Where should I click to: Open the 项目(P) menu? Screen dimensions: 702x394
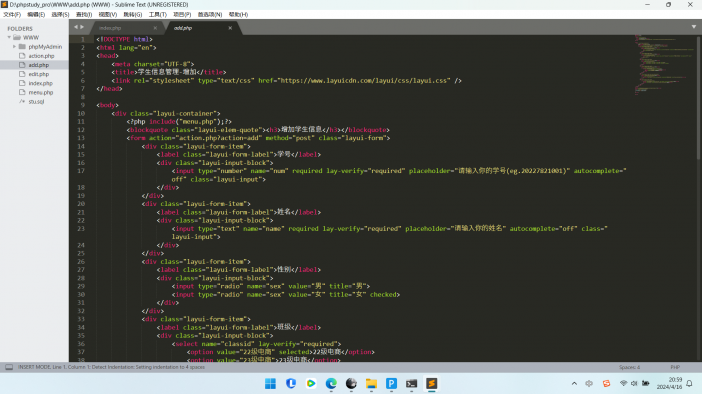[182, 14]
